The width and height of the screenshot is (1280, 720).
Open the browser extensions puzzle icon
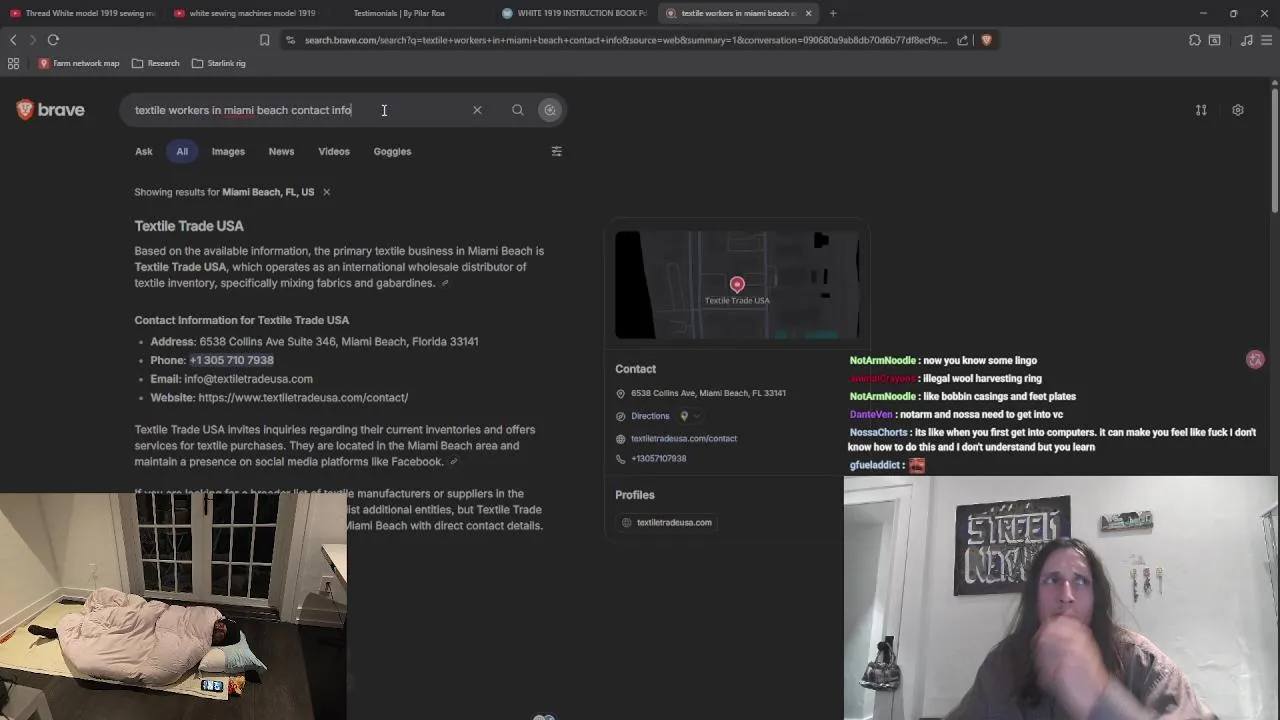(x=1195, y=40)
